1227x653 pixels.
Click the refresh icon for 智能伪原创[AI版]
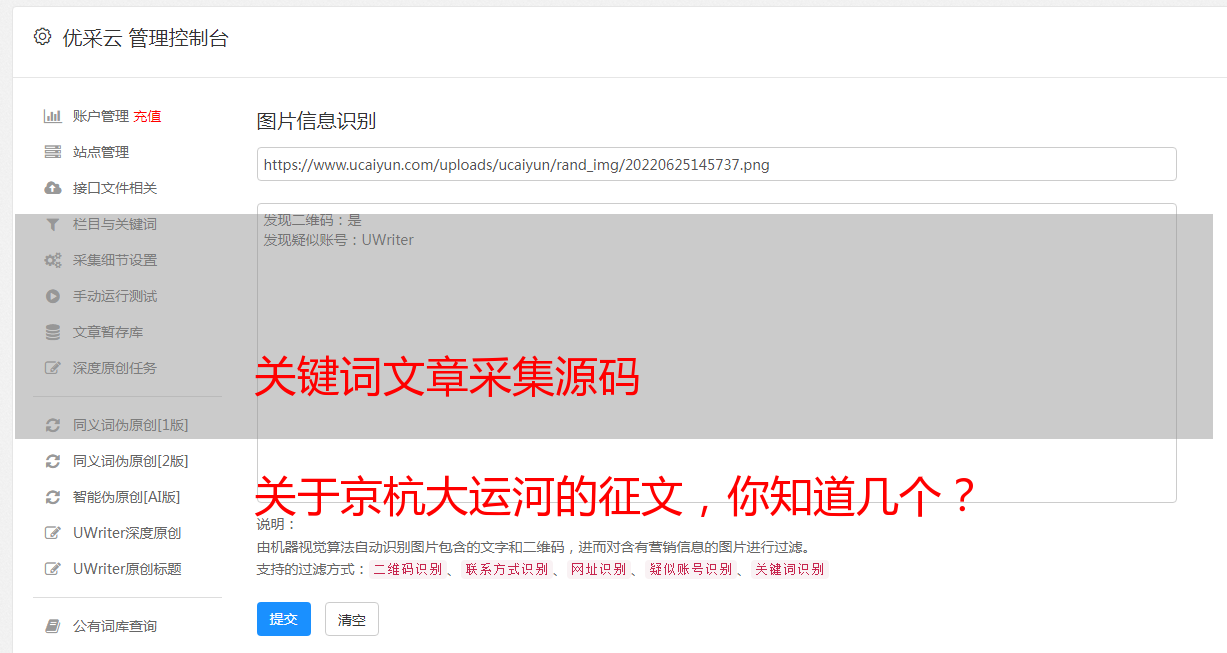(x=53, y=497)
